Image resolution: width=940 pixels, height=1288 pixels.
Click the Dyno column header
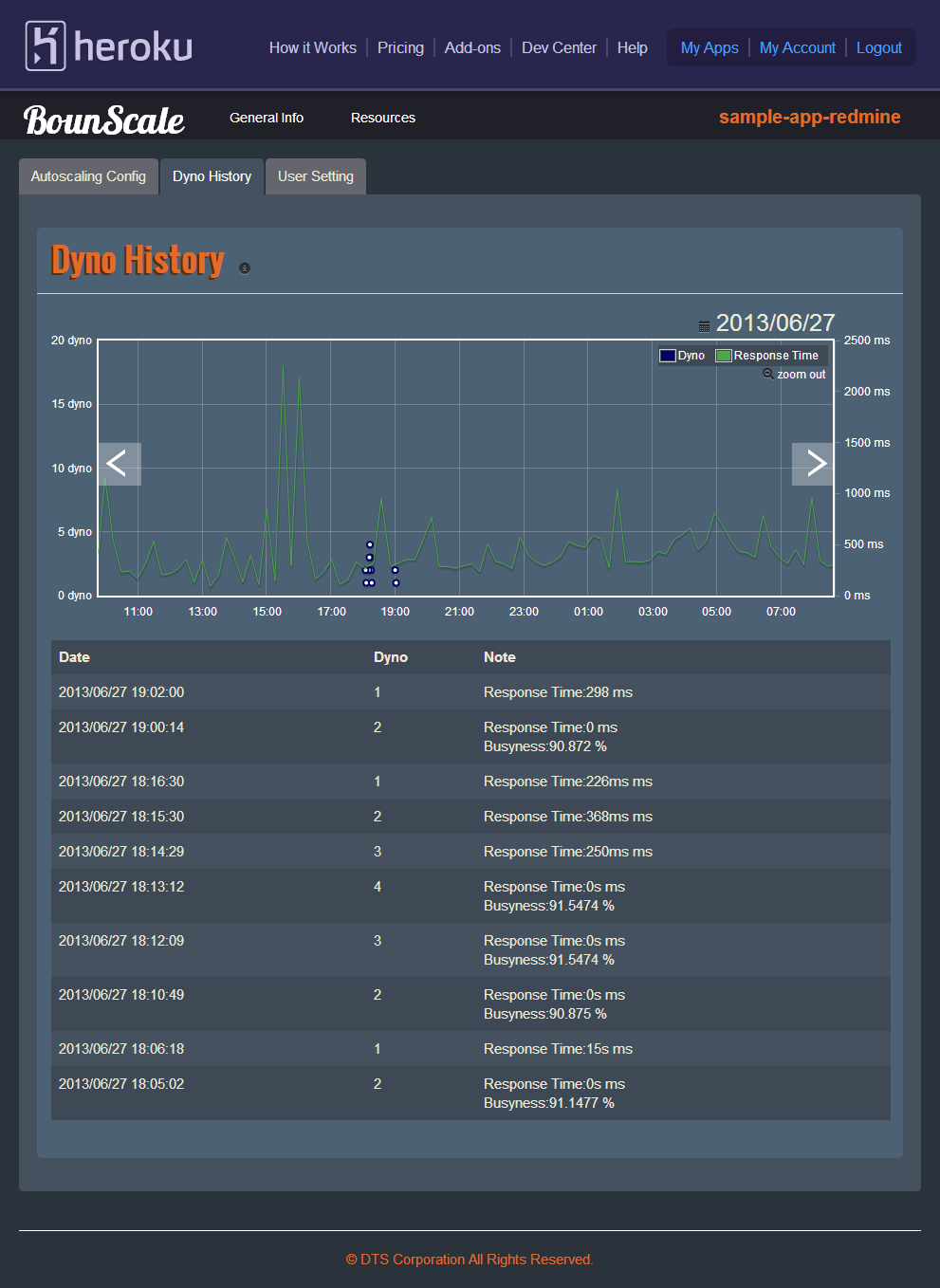pyautogui.click(x=391, y=657)
